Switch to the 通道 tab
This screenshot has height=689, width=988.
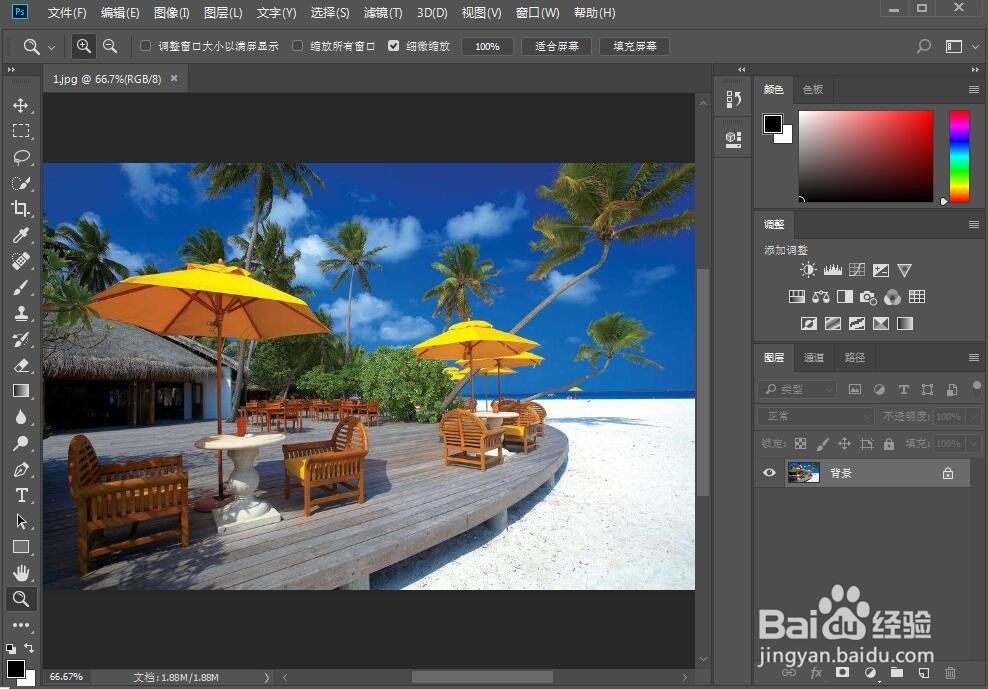813,357
